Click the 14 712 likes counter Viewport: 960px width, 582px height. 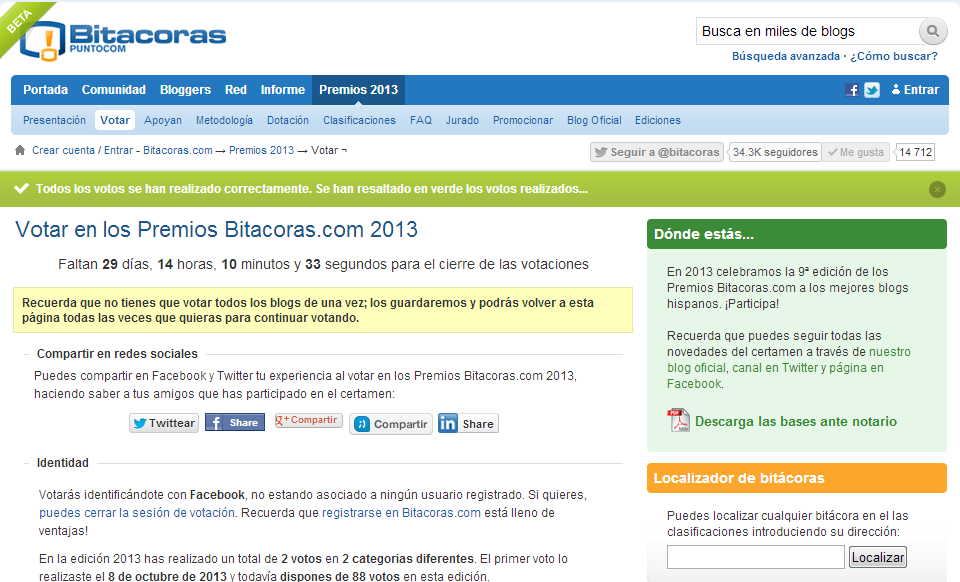pos(915,152)
